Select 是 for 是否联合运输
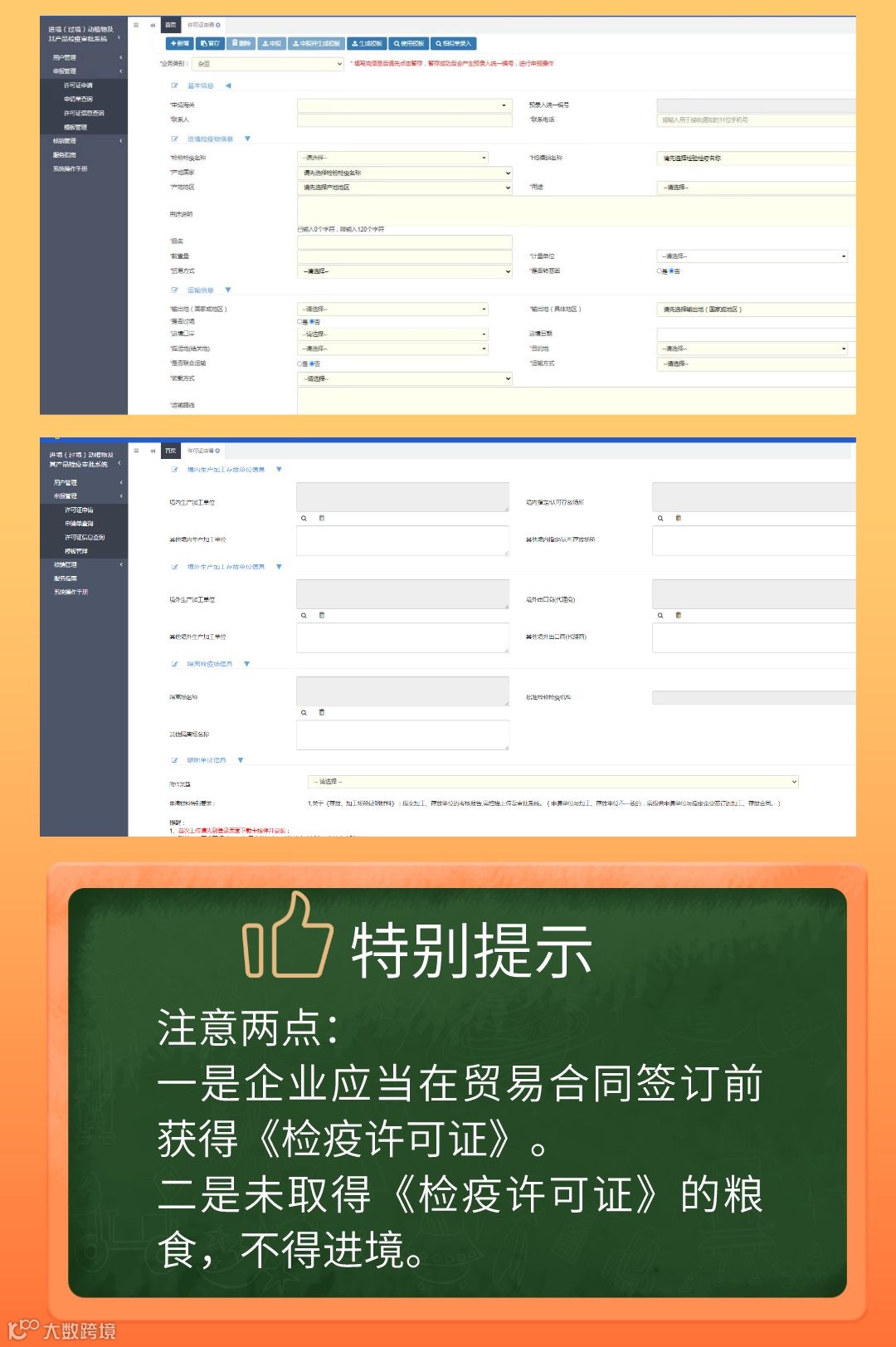The height and width of the screenshot is (1347, 896). 300,364
